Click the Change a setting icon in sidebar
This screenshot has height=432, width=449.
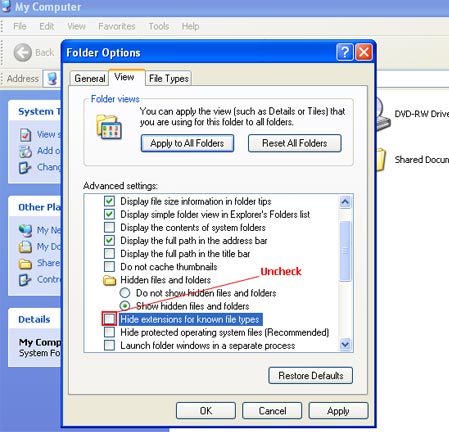[x=25, y=167]
